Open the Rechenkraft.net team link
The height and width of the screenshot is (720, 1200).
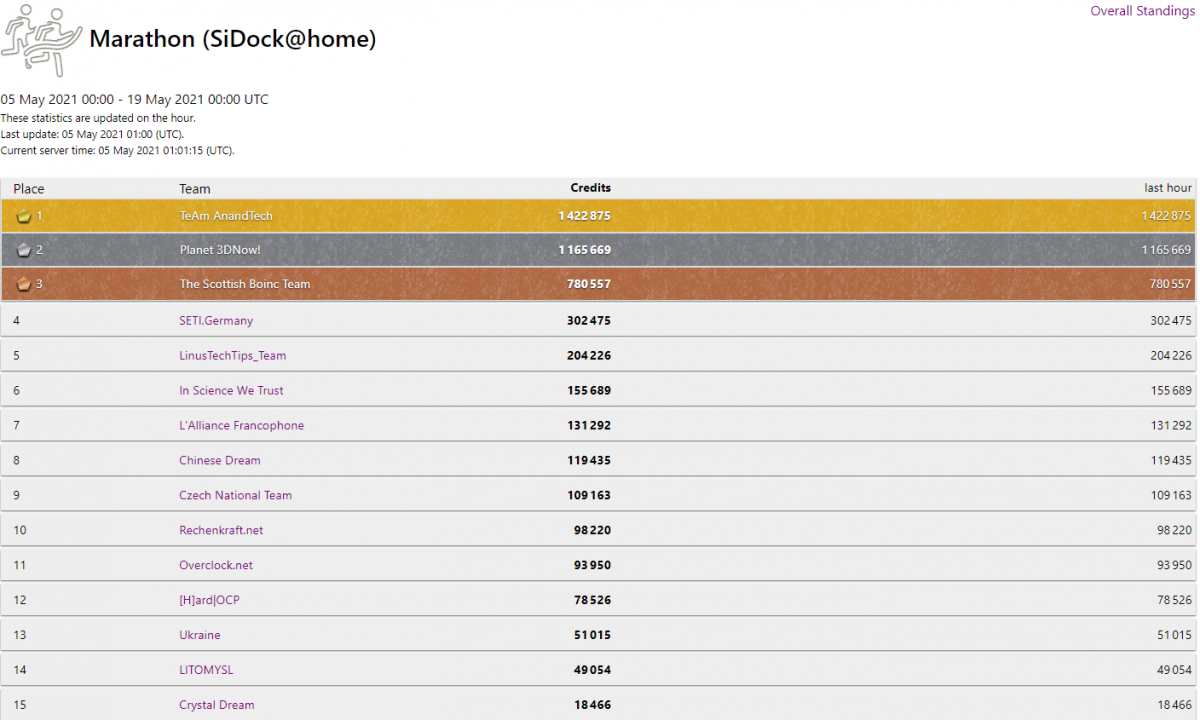click(x=221, y=531)
